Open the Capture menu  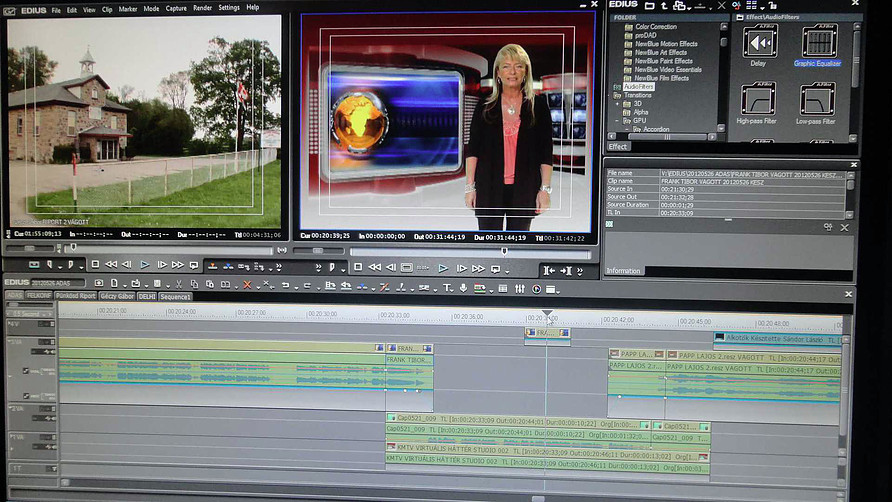(176, 8)
